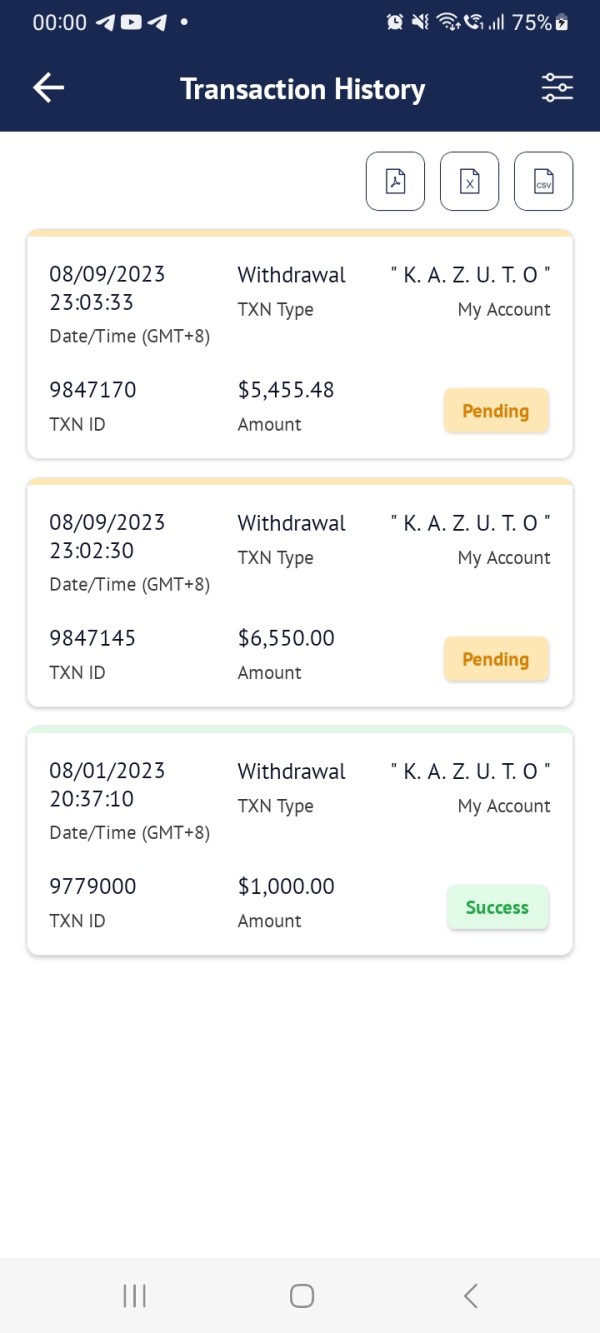Tap the back arrow in header
The image size is (600, 1333).
click(48, 88)
